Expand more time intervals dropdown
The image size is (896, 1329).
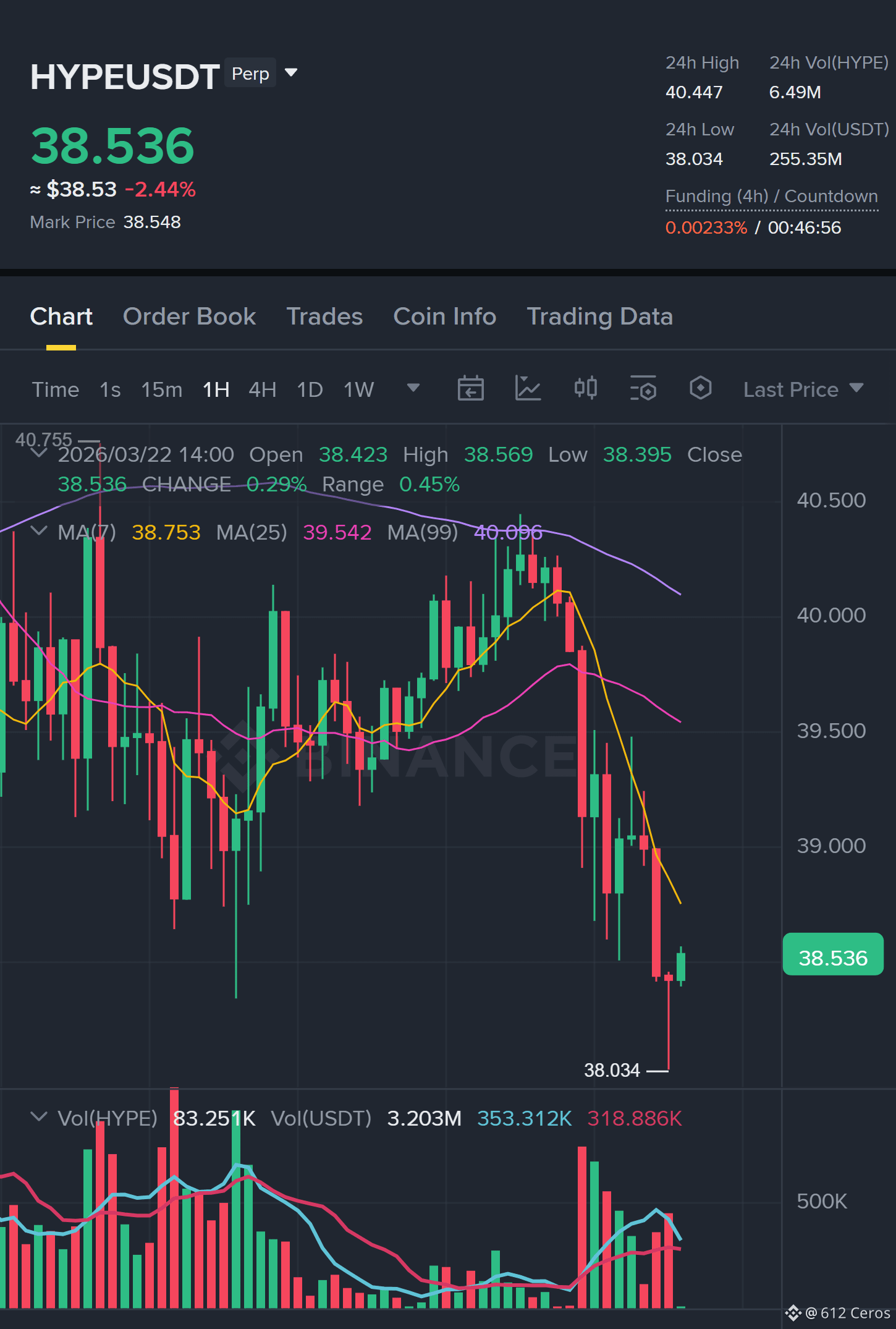point(413,388)
